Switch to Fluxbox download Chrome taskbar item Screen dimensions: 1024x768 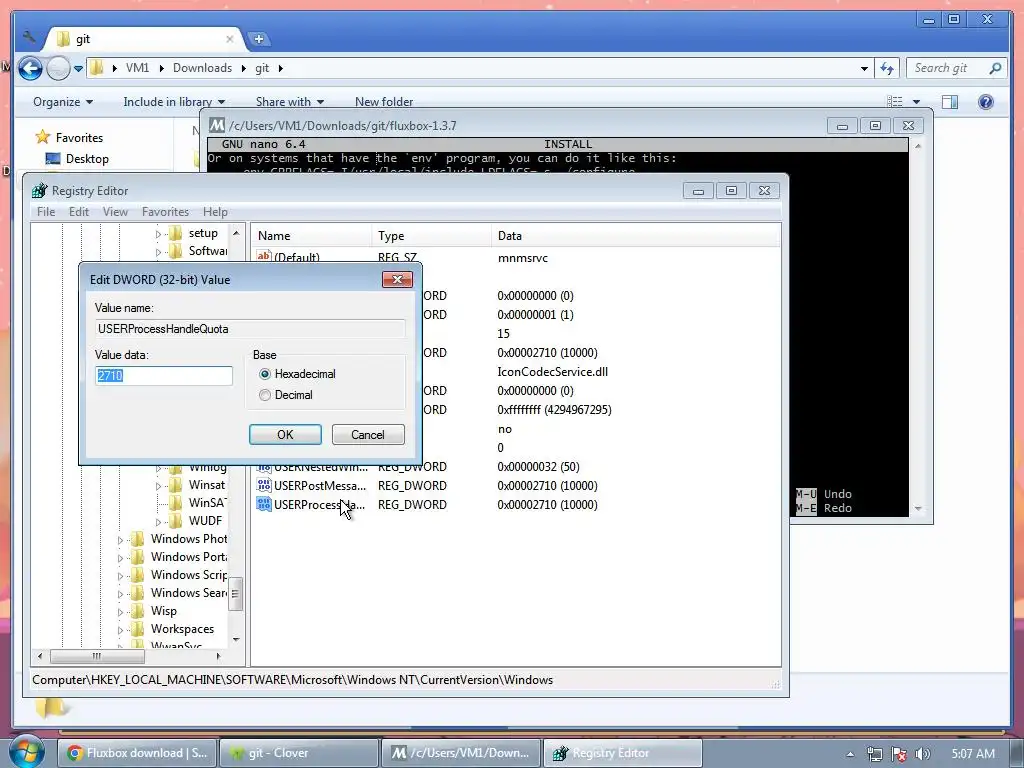point(137,753)
